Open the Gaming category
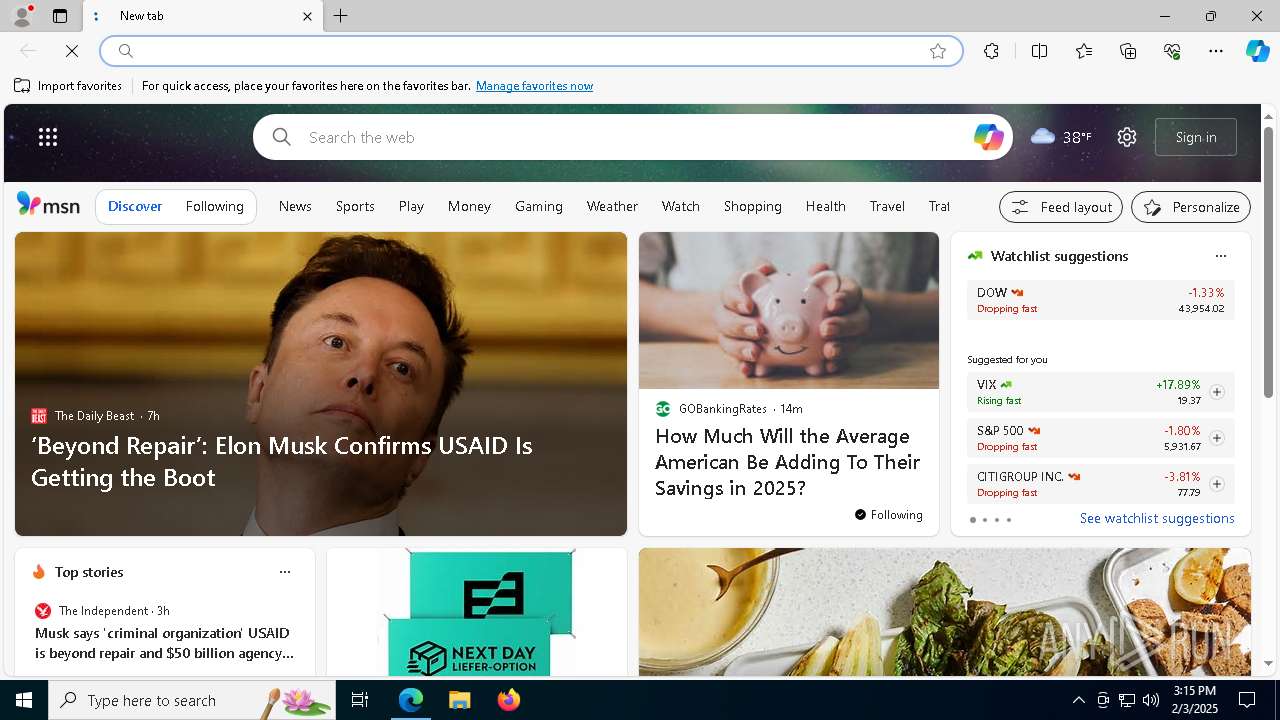This screenshot has width=1280, height=720. [539, 206]
